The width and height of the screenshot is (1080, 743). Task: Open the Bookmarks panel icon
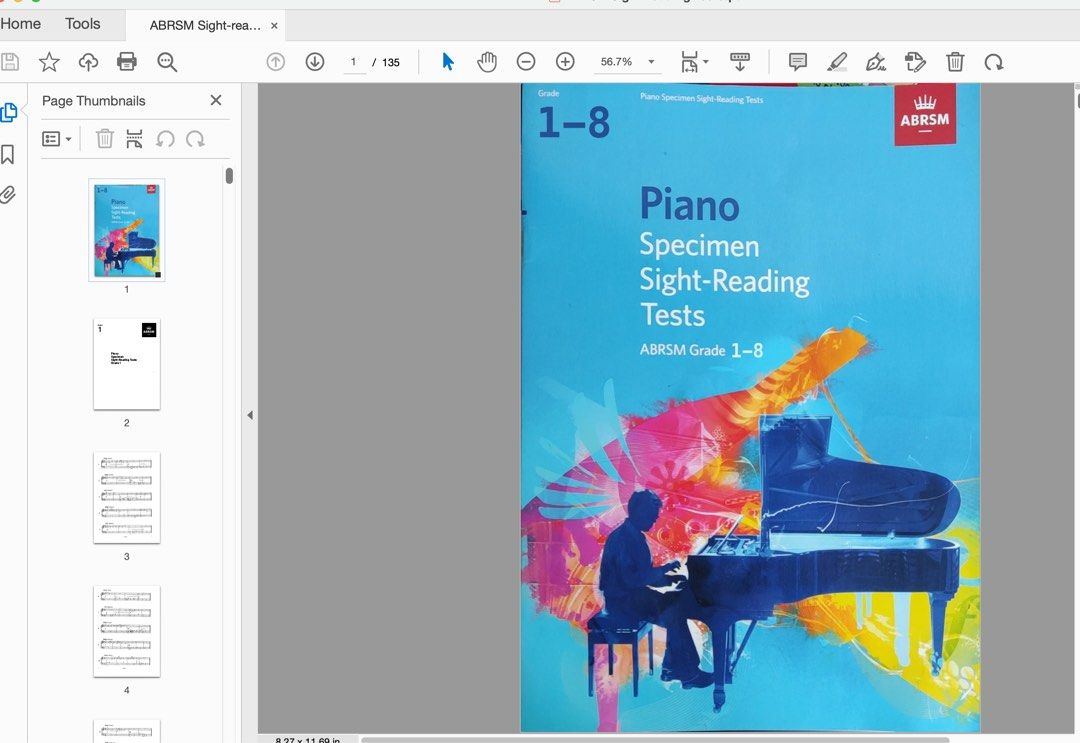coord(10,154)
